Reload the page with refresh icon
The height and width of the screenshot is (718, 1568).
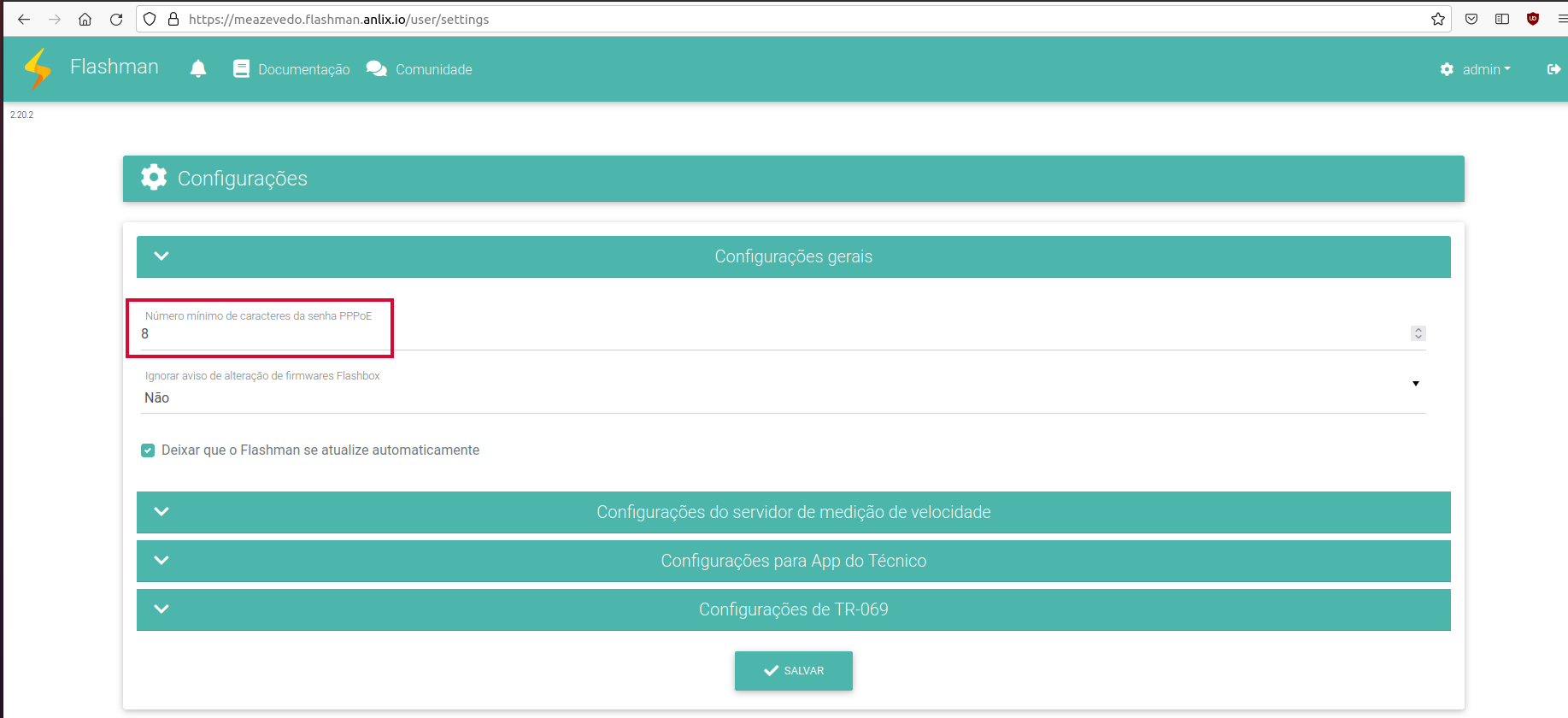click(116, 19)
